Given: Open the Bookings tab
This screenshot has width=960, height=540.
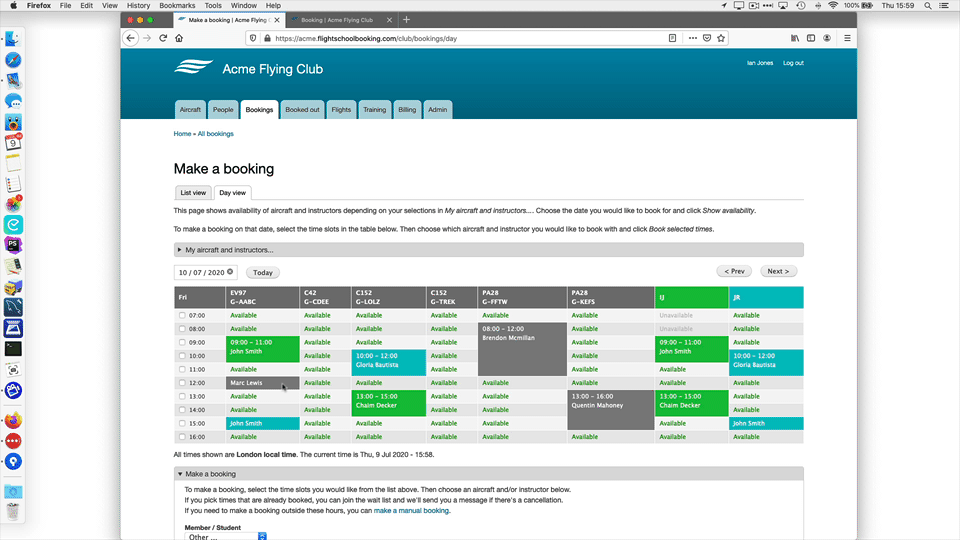Looking at the screenshot, I should point(259,110).
